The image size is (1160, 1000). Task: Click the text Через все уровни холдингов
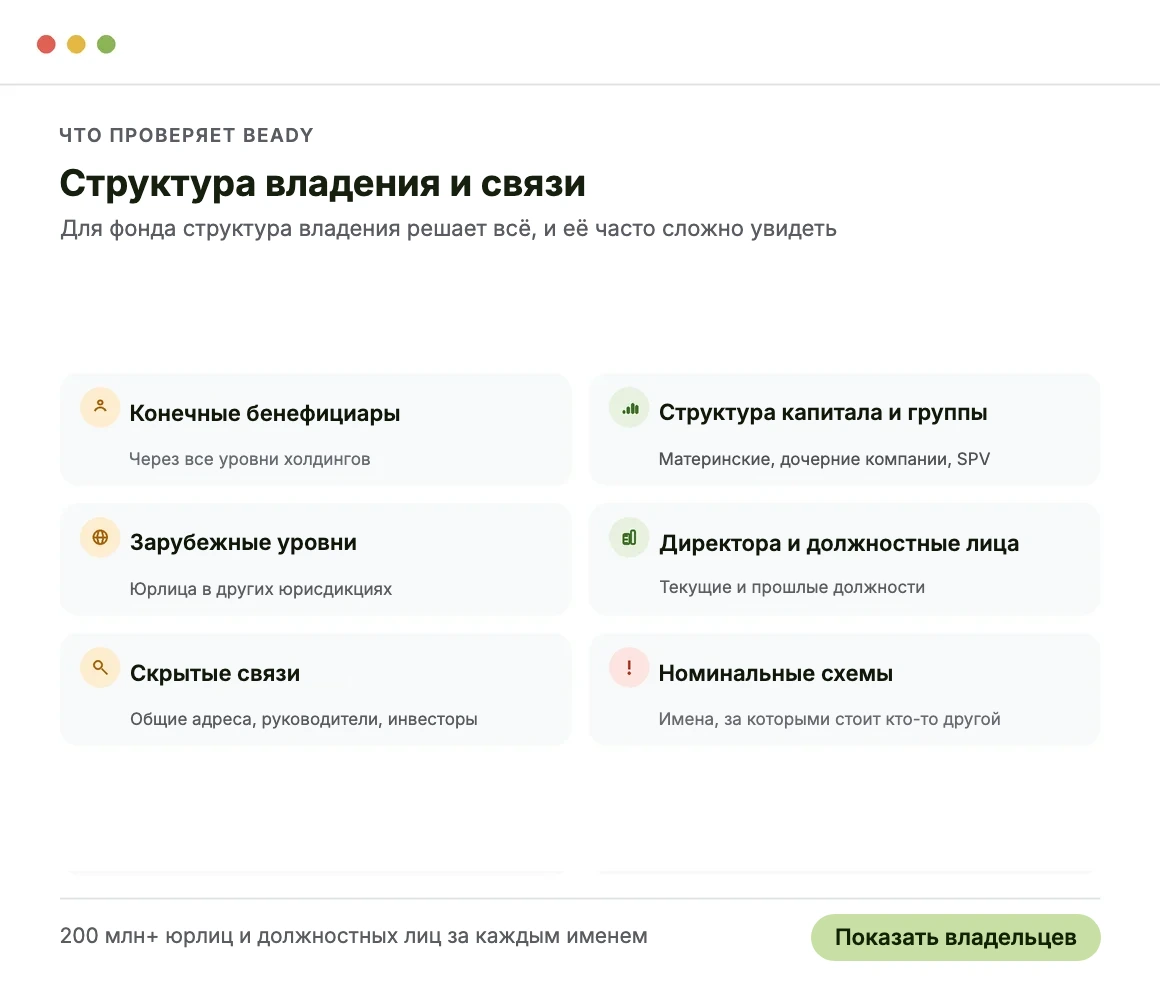(250, 459)
